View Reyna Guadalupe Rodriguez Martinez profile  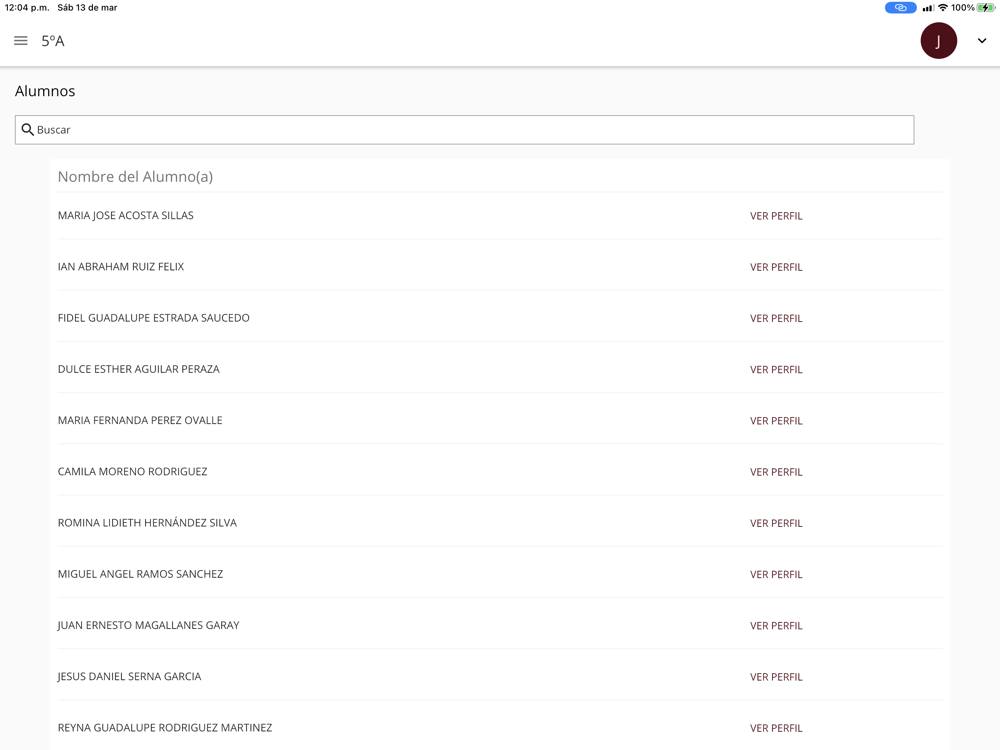776,728
